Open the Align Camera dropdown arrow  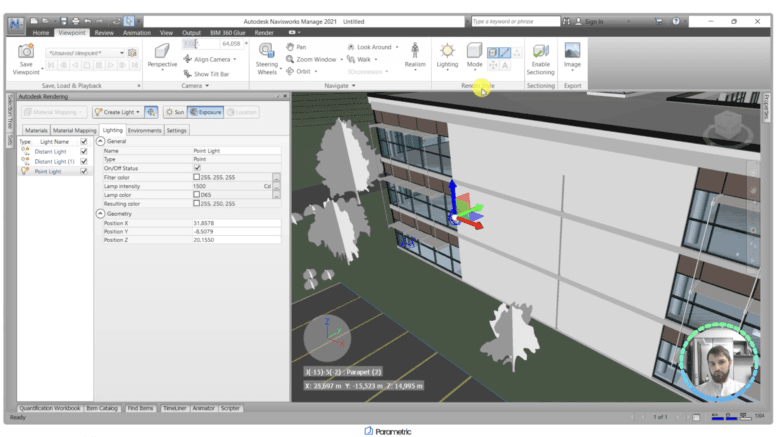click(x=235, y=59)
